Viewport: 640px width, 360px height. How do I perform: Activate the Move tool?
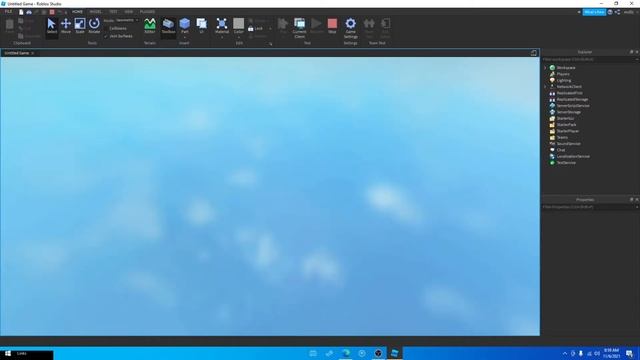pyautogui.click(x=66, y=26)
